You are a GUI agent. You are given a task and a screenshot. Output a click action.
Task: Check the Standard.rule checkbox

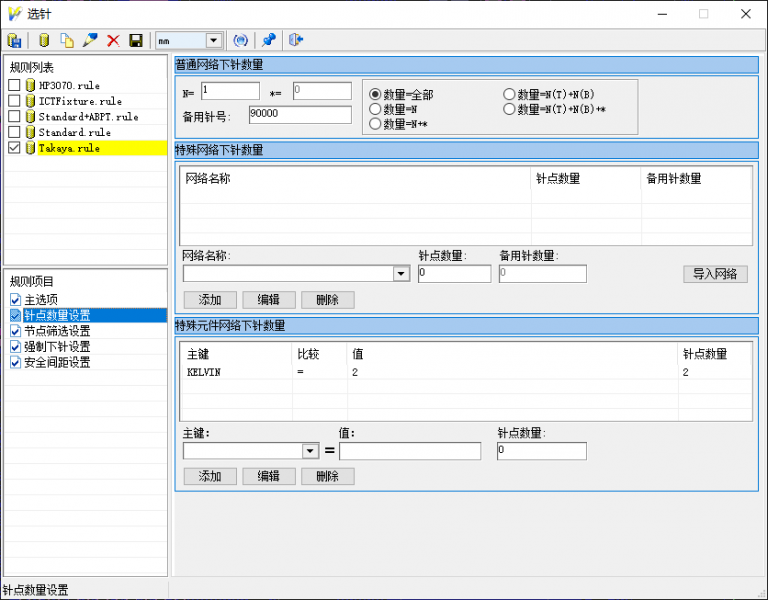pos(14,132)
